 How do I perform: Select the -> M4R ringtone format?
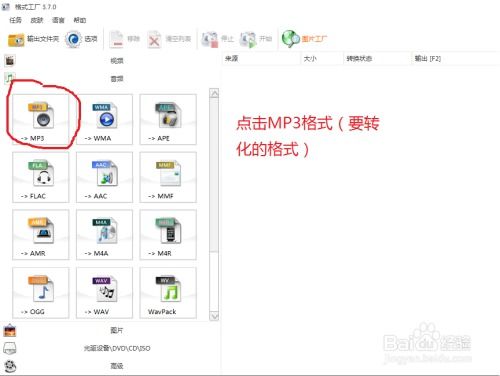(x=168, y=235)
